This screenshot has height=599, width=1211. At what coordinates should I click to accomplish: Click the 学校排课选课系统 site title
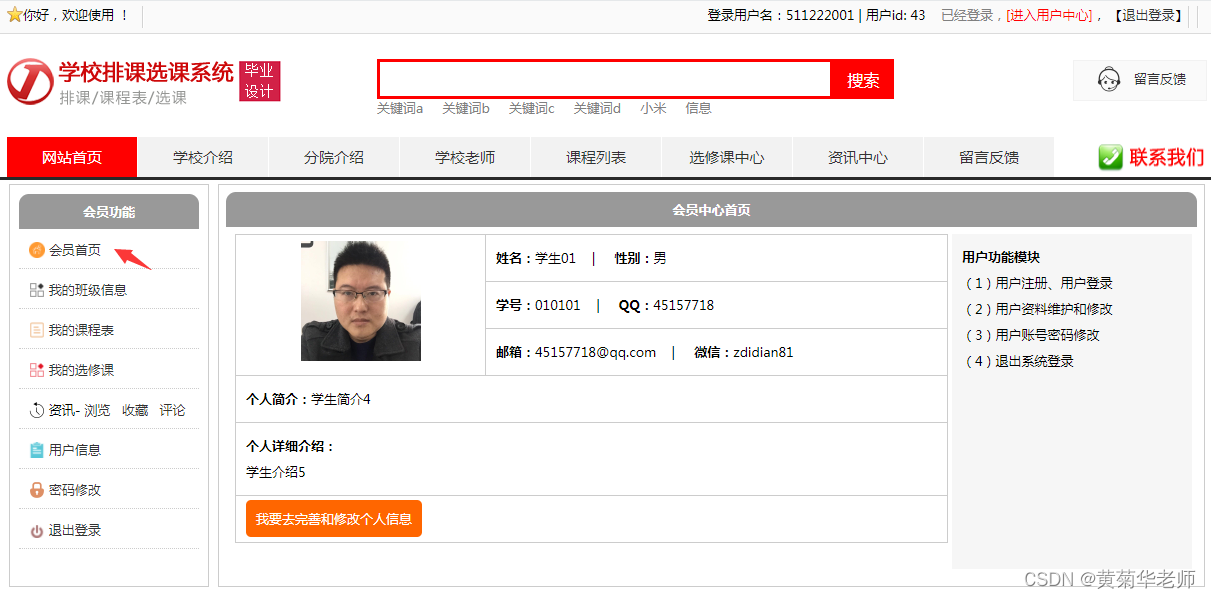coord(146,72)
